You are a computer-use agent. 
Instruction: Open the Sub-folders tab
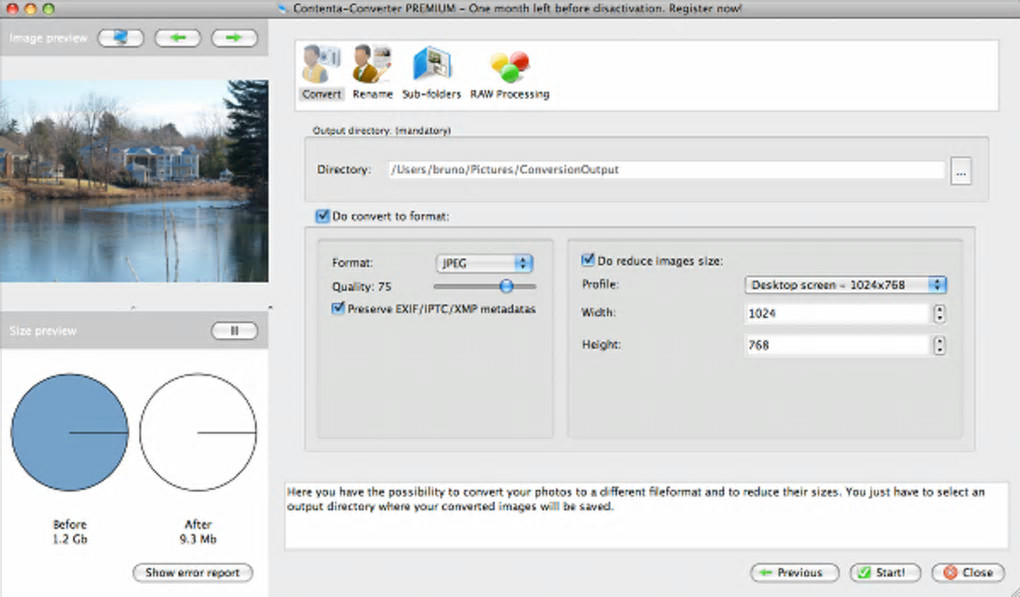click(431, 72)
